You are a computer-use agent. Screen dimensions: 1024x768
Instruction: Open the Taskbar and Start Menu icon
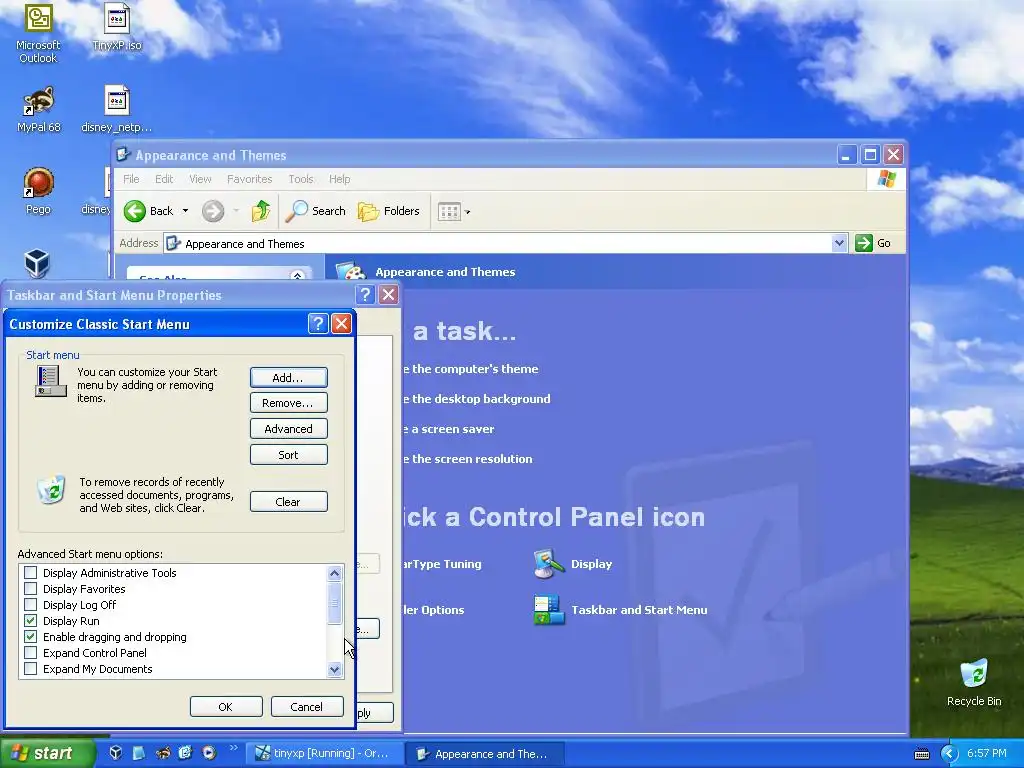549,609
